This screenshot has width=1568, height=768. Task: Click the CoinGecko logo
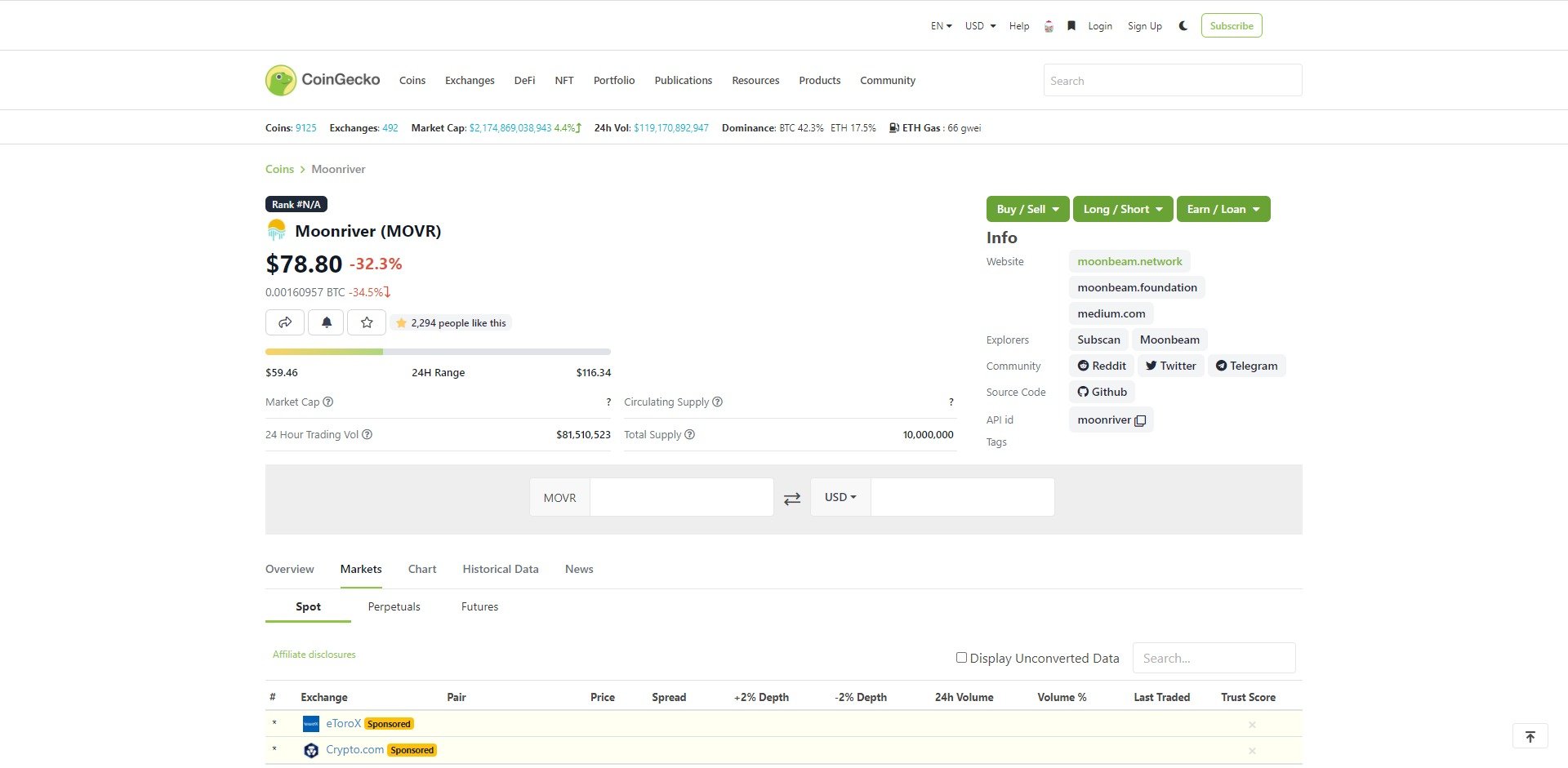[x=323, y=80]
